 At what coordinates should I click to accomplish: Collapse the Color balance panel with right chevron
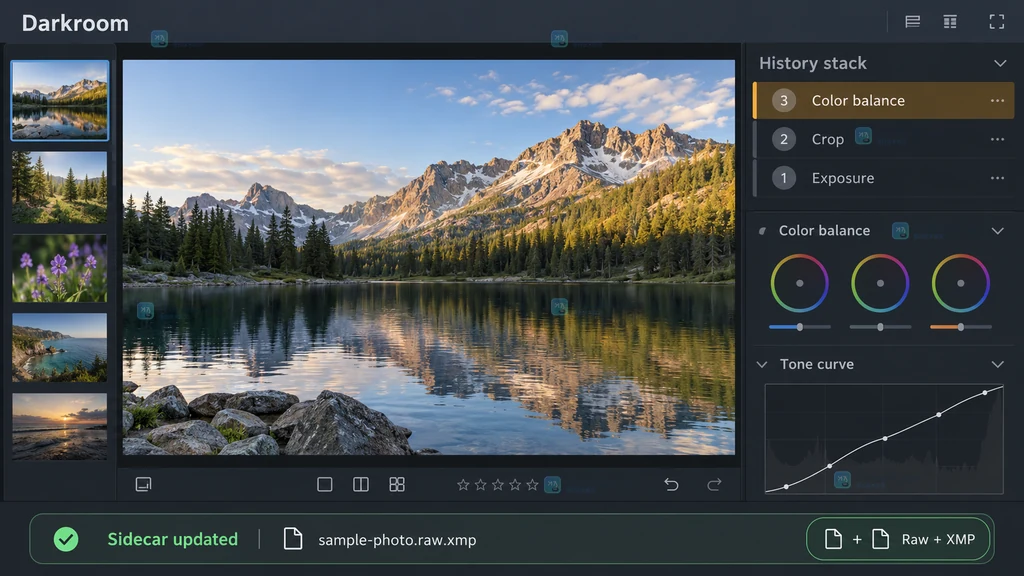[x=997, y=231]
